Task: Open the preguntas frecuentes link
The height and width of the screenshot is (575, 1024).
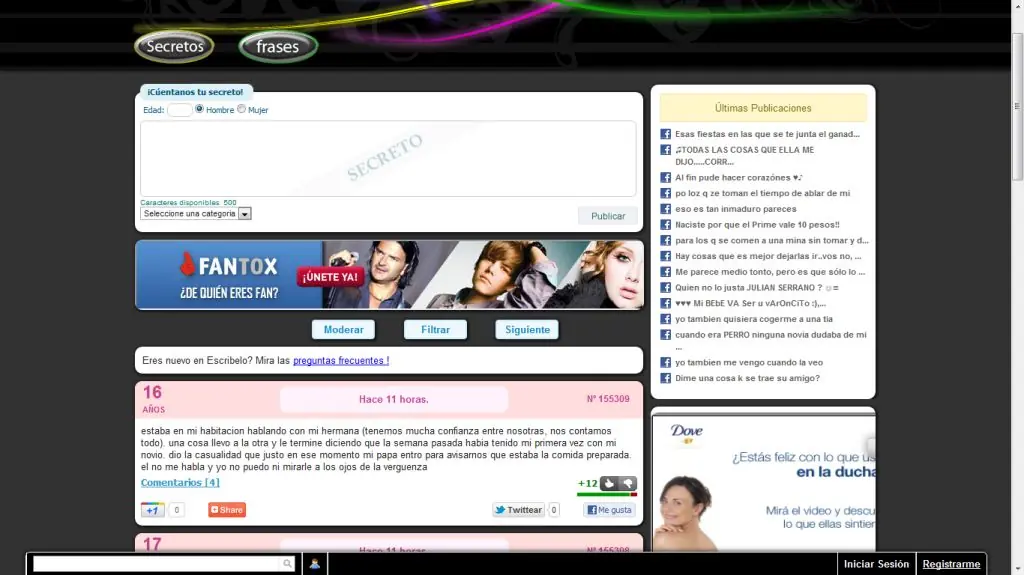Action: (x=341, y=361)
